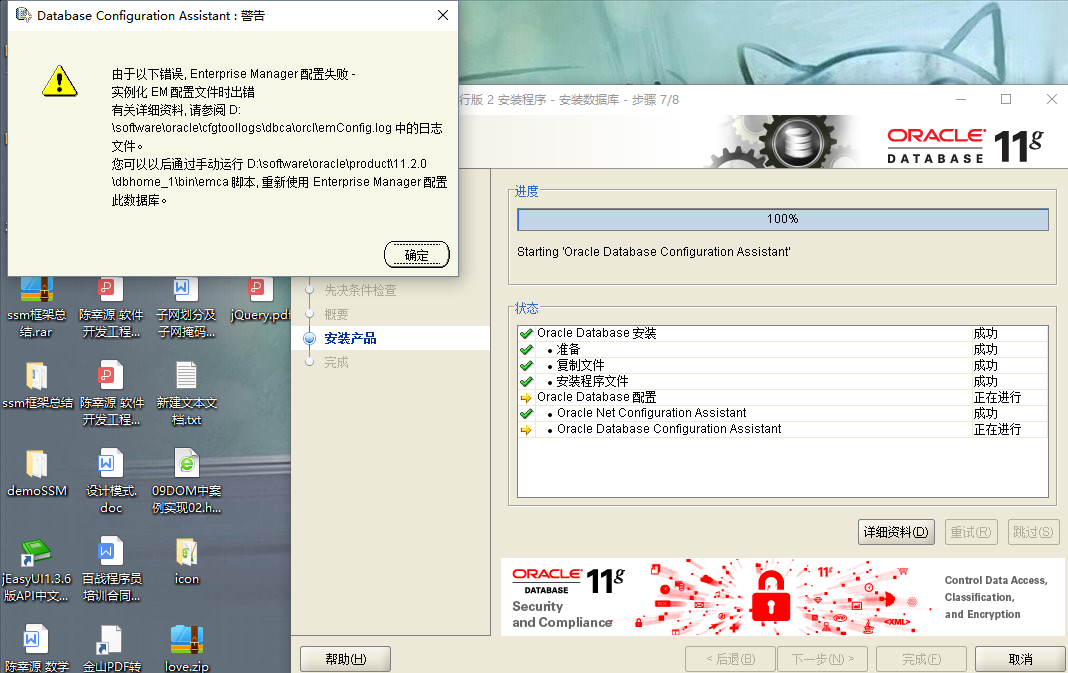Confirm the warning with the 确定 button
Screen dimensions: 1068x673
417,255
